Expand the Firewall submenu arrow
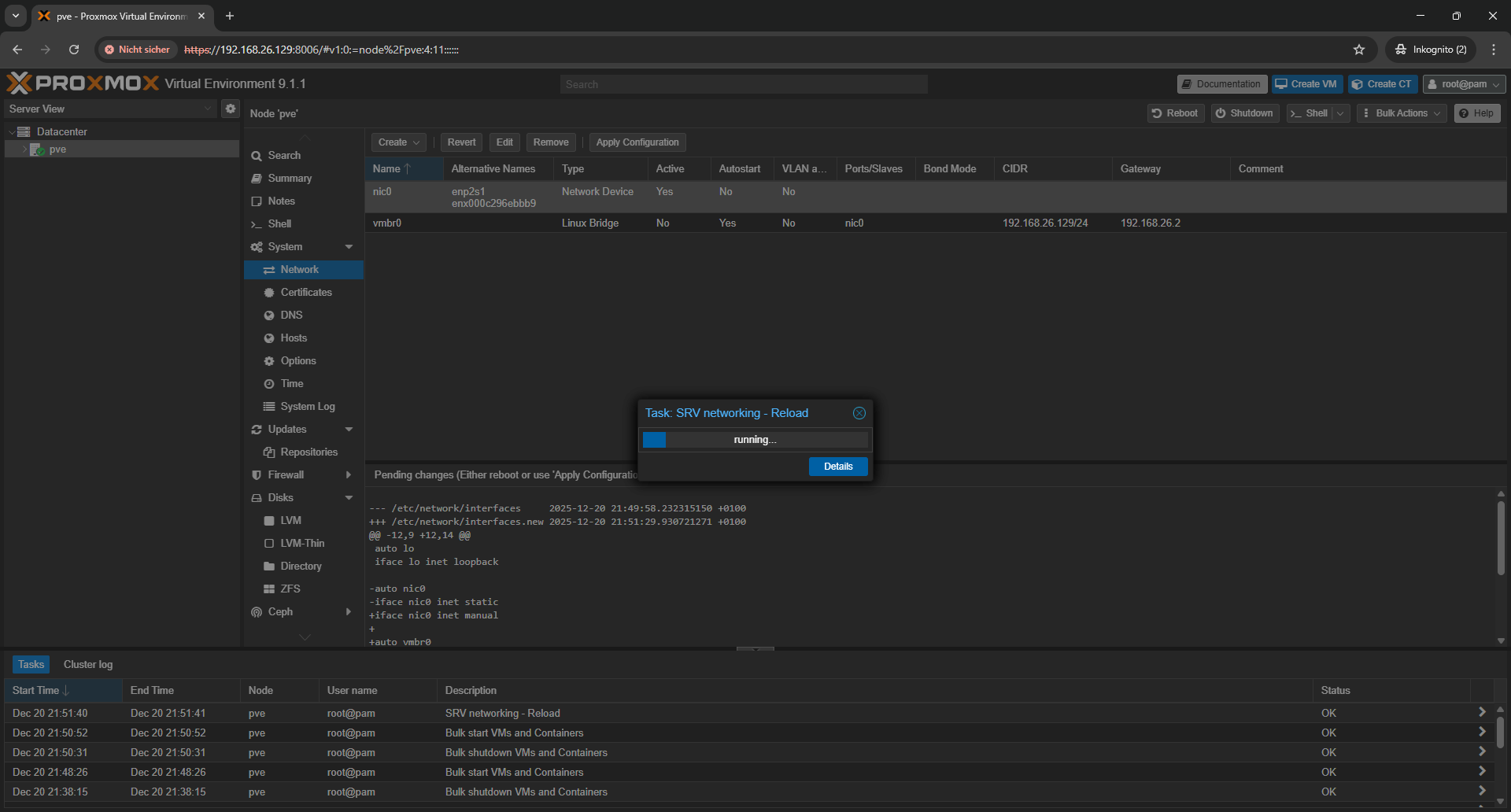The height and width of the screenshot is (812, 1511). [x=349, y=474]
